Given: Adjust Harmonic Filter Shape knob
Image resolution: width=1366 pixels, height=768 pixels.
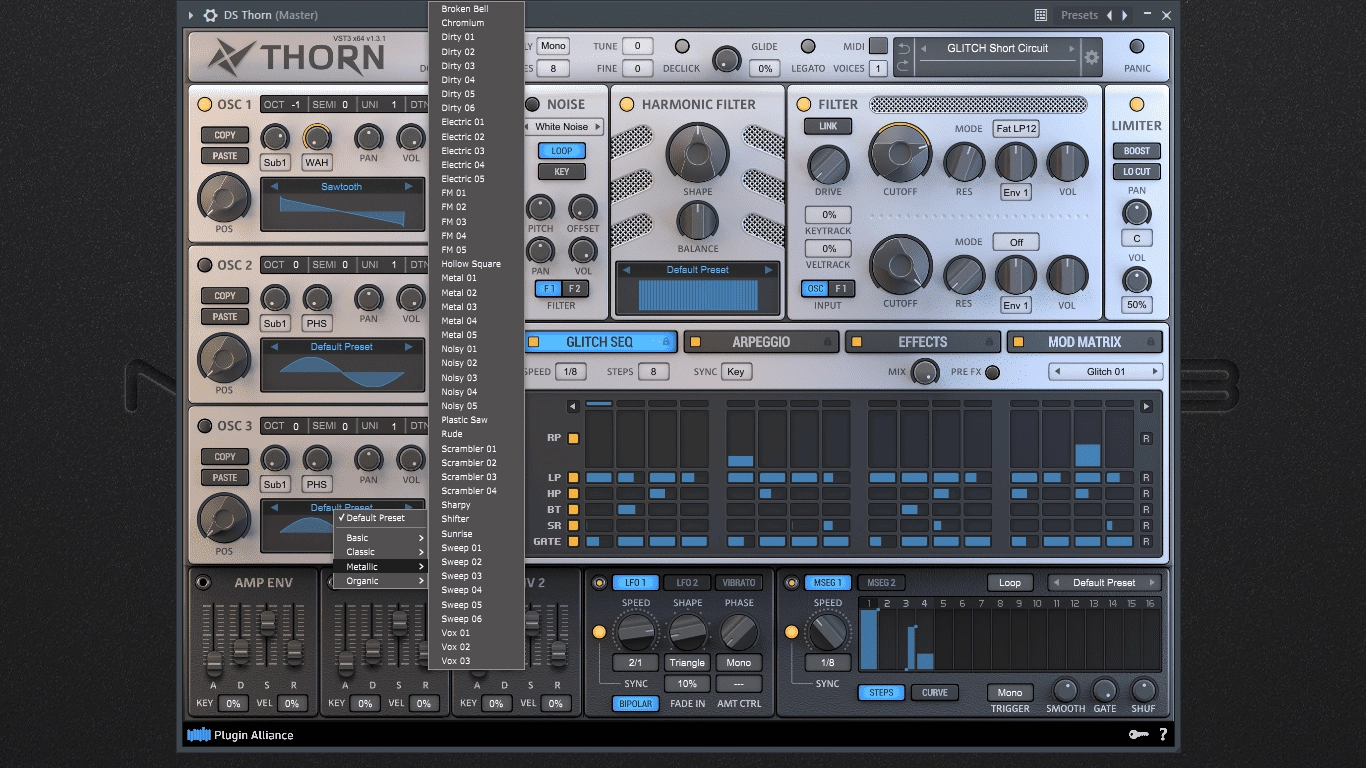Looking at the screenshot, I should tap(698, 153).
